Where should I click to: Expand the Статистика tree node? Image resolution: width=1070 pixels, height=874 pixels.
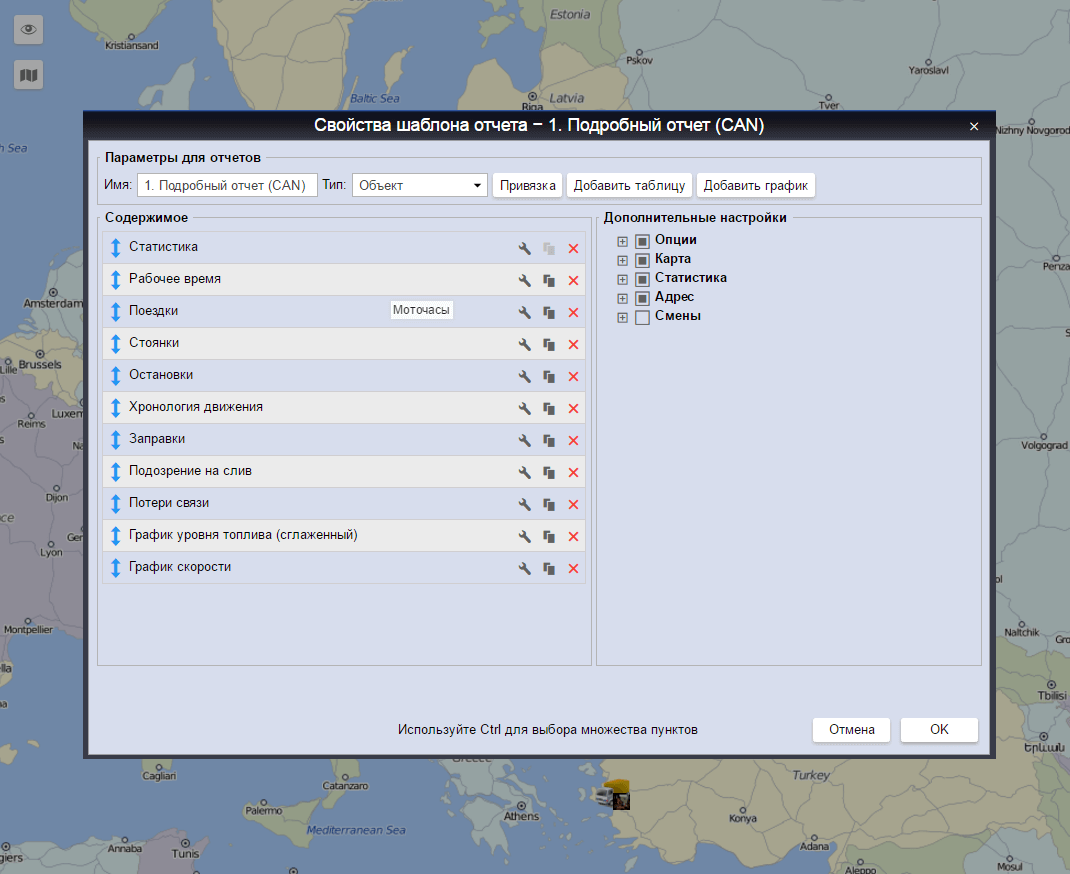pos(622,279)
